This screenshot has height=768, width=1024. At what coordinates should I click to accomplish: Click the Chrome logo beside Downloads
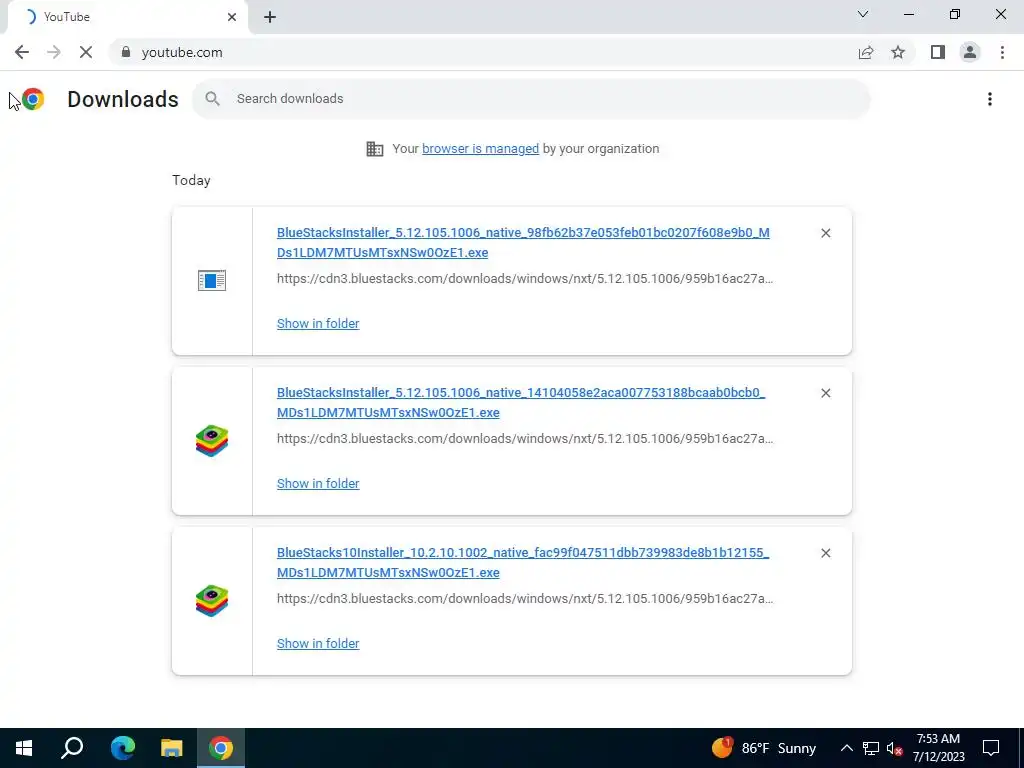click(x=33, y=99)
